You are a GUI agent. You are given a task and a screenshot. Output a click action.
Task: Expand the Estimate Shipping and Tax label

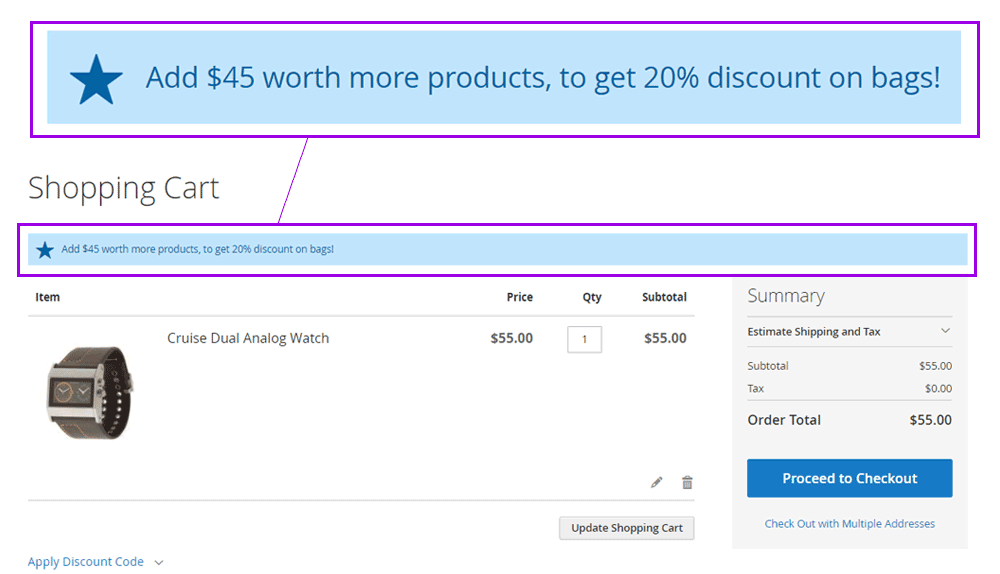click(814, 331)
